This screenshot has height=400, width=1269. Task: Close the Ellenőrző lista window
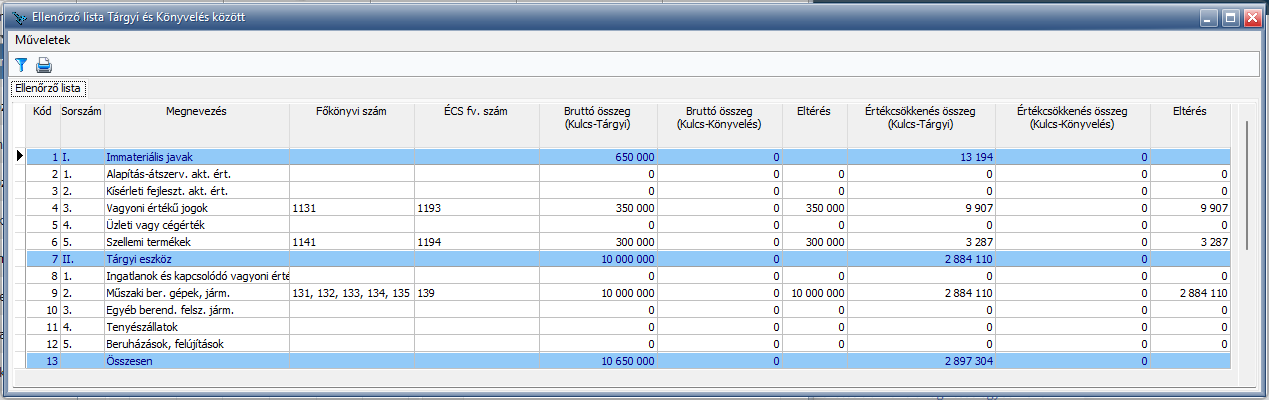tap(1251, 17)
